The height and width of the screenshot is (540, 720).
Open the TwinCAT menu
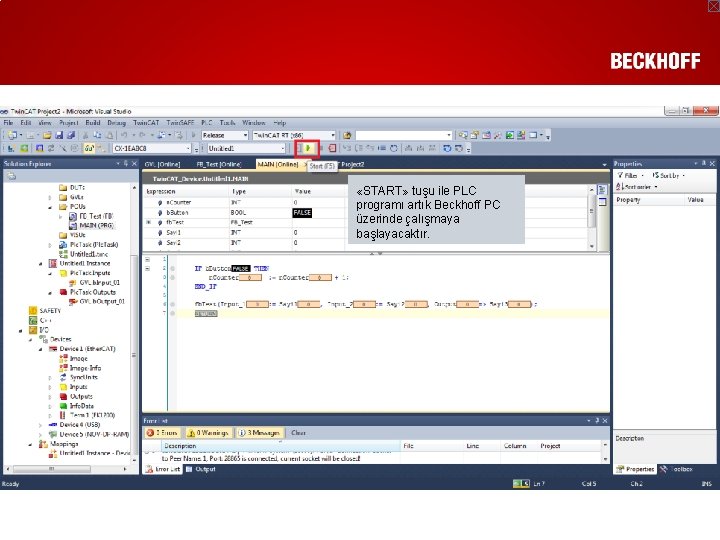[x=146, y=123]
